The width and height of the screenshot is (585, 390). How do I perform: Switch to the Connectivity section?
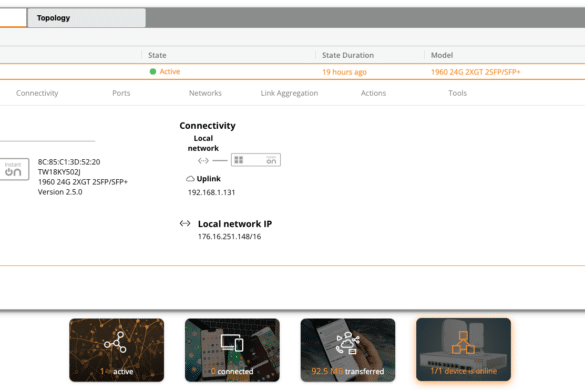37,93
